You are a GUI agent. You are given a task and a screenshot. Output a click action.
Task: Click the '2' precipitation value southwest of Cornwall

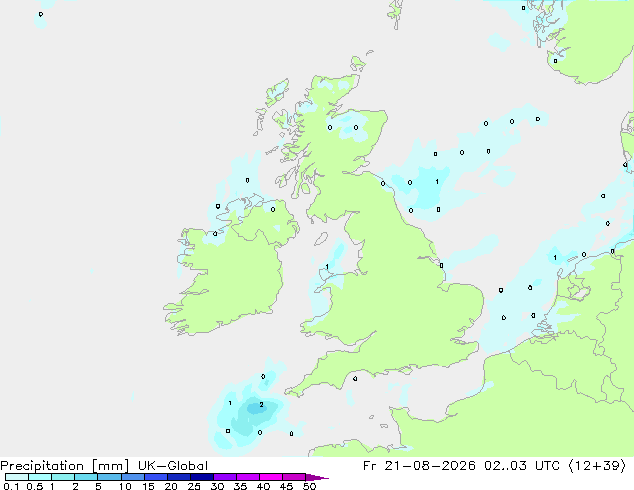point(261,405)
